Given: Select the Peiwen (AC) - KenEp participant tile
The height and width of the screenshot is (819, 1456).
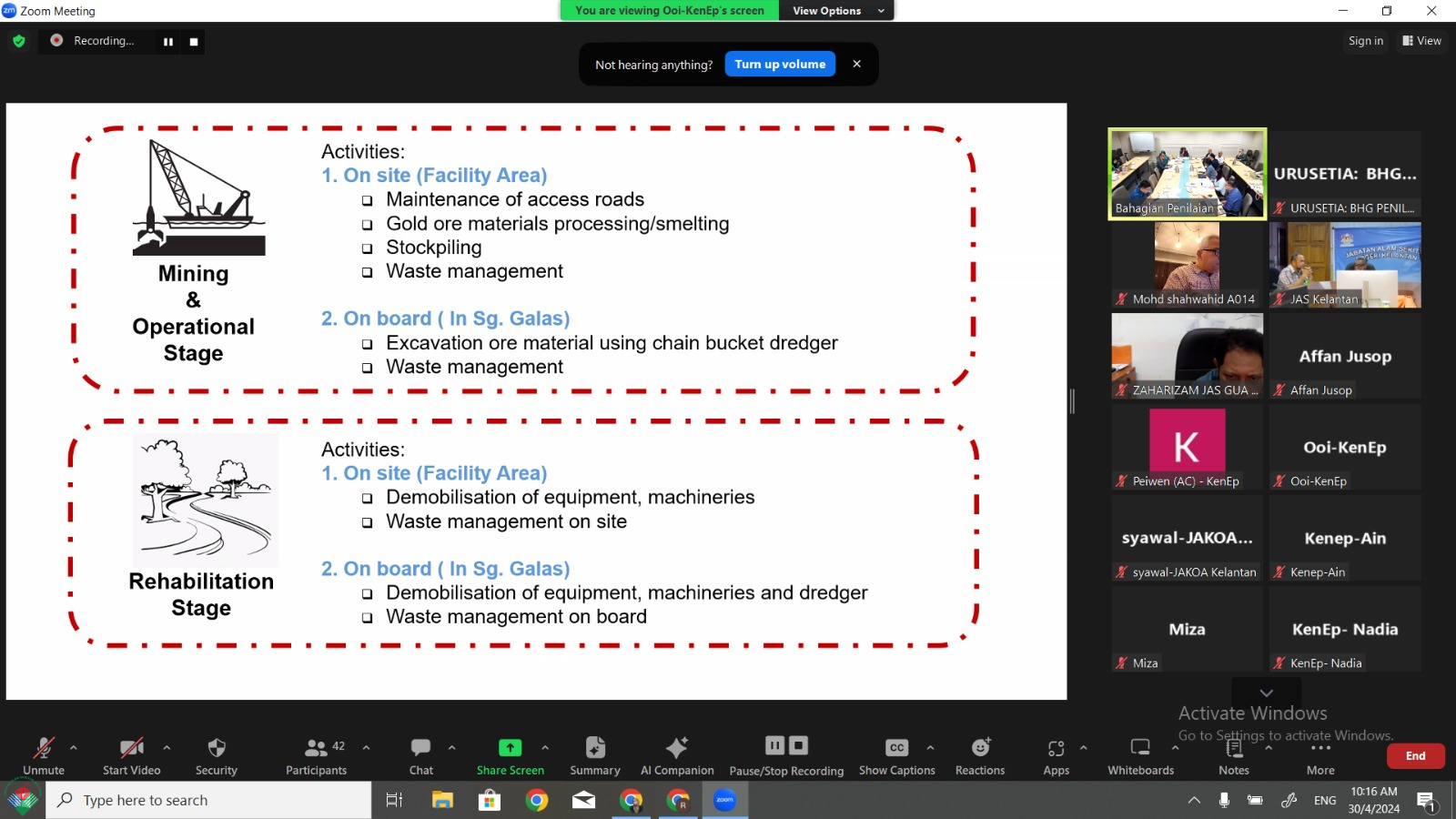Looking at the screenshot, I should coord(1188,447).
